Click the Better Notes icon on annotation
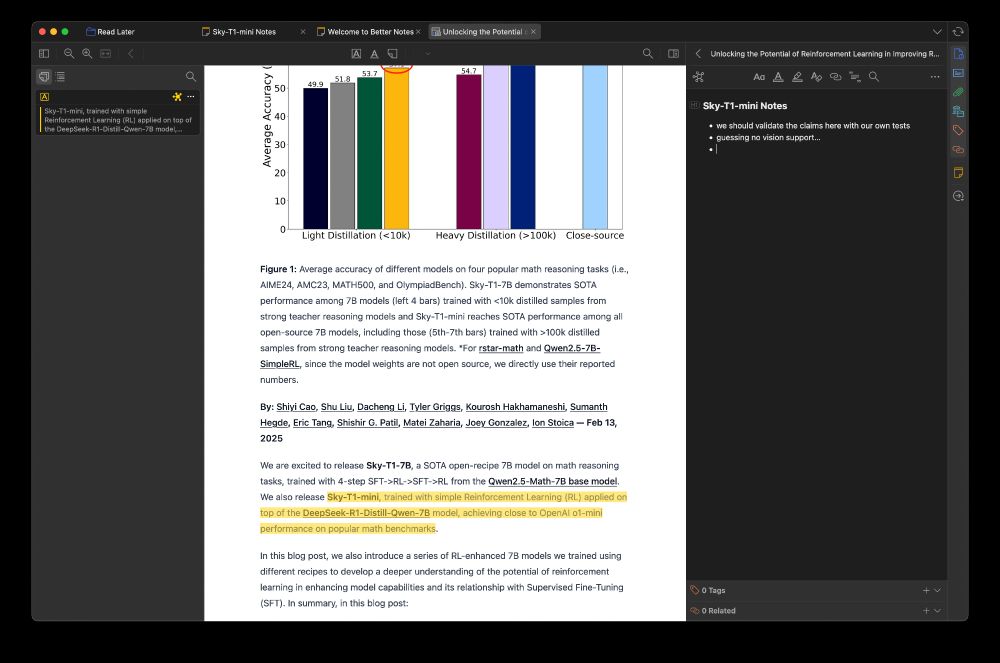 point(177,97)
